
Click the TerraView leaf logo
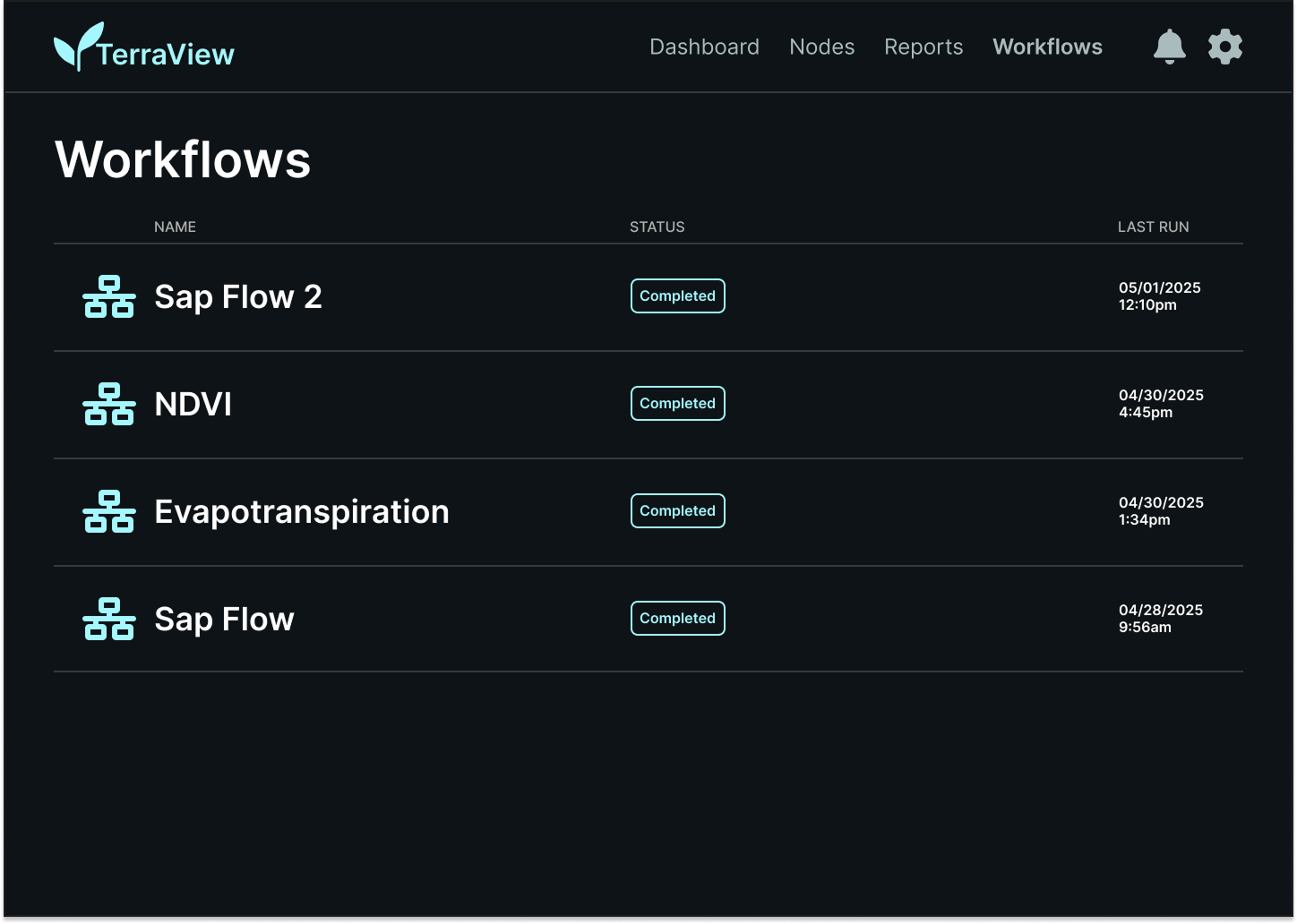(x=77, y=47)
